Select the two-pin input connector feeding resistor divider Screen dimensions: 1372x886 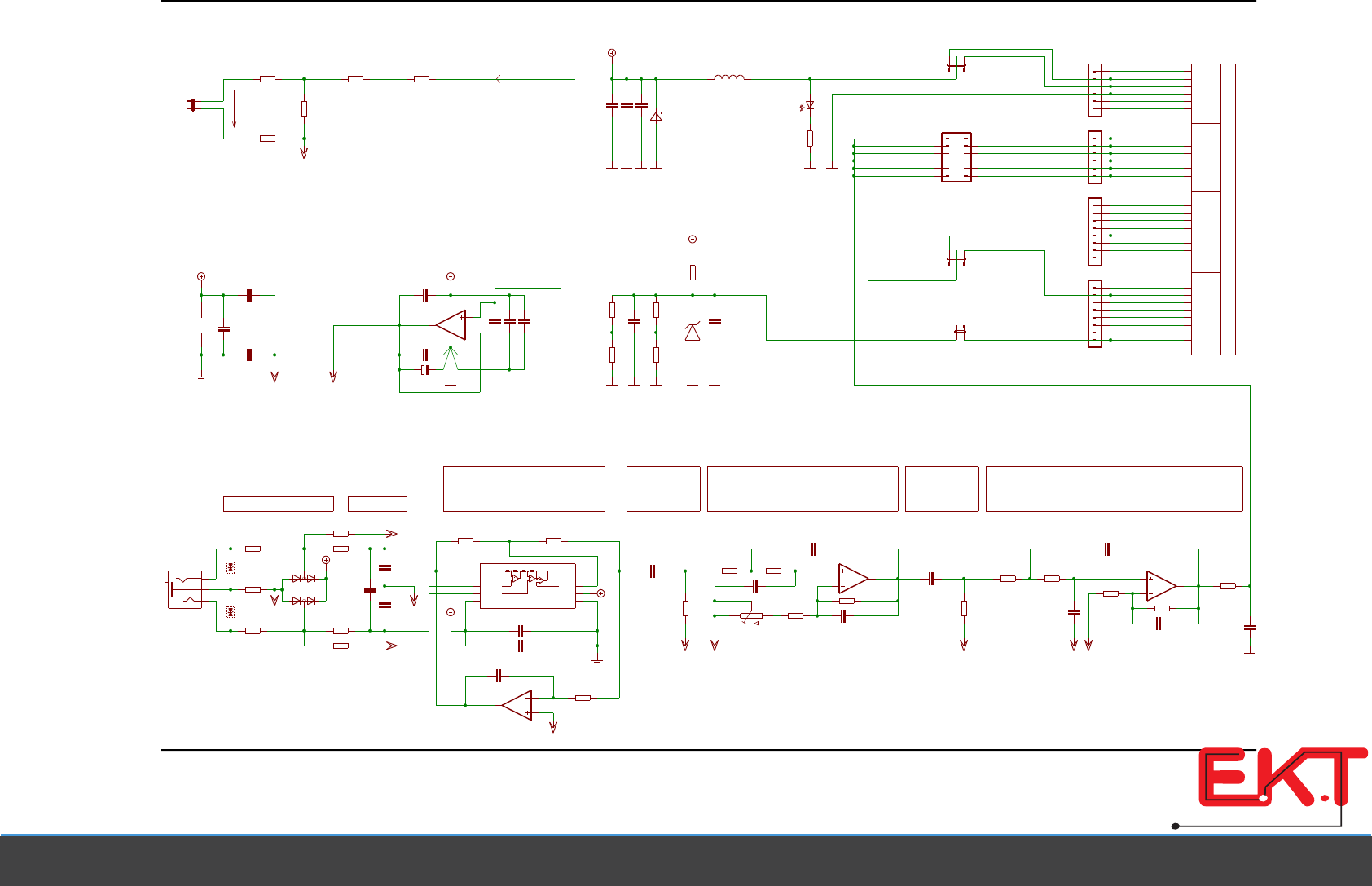193,104
